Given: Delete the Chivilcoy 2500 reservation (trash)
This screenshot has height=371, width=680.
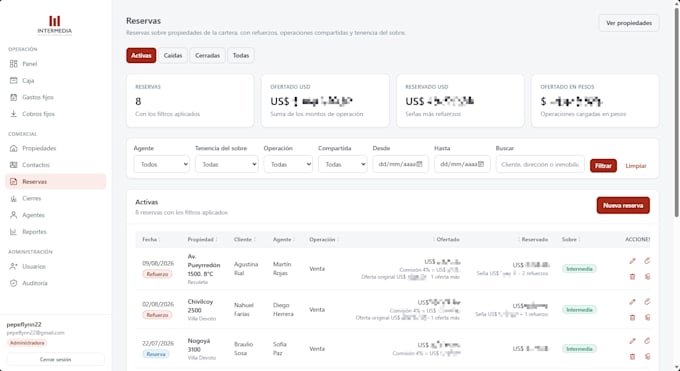Looking at the screenshot, I should tap(632, 317).
